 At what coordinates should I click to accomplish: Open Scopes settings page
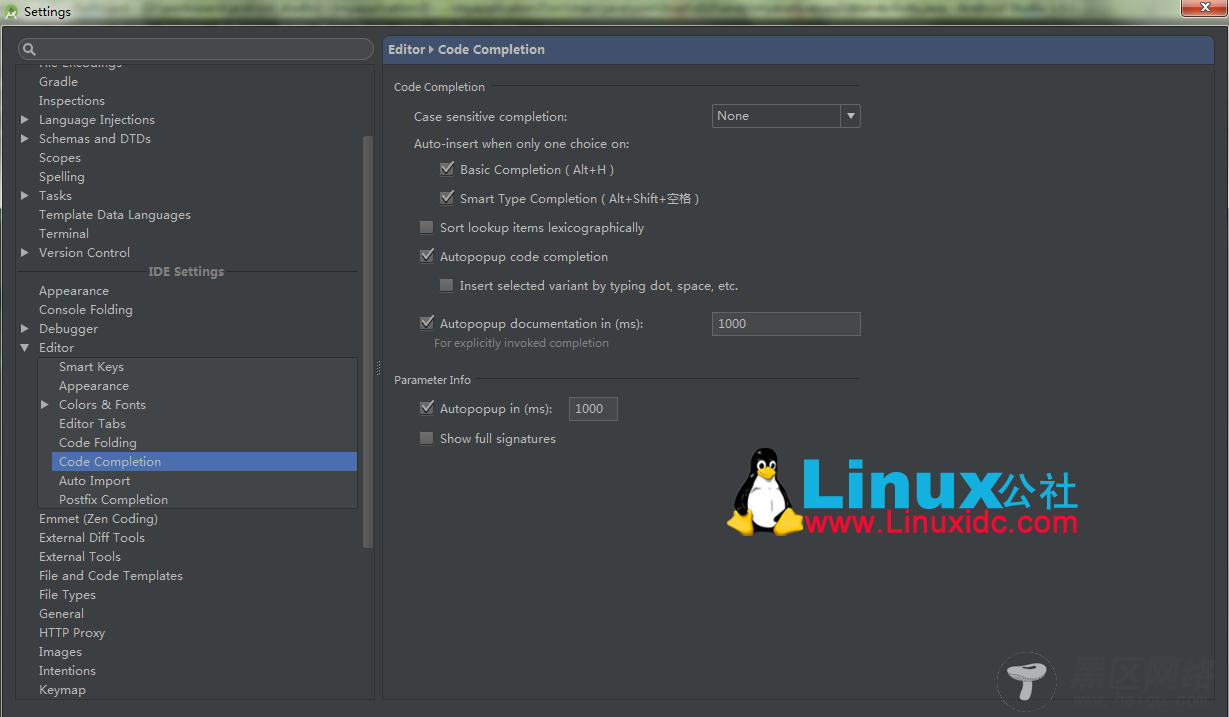(x=60, y=158)
